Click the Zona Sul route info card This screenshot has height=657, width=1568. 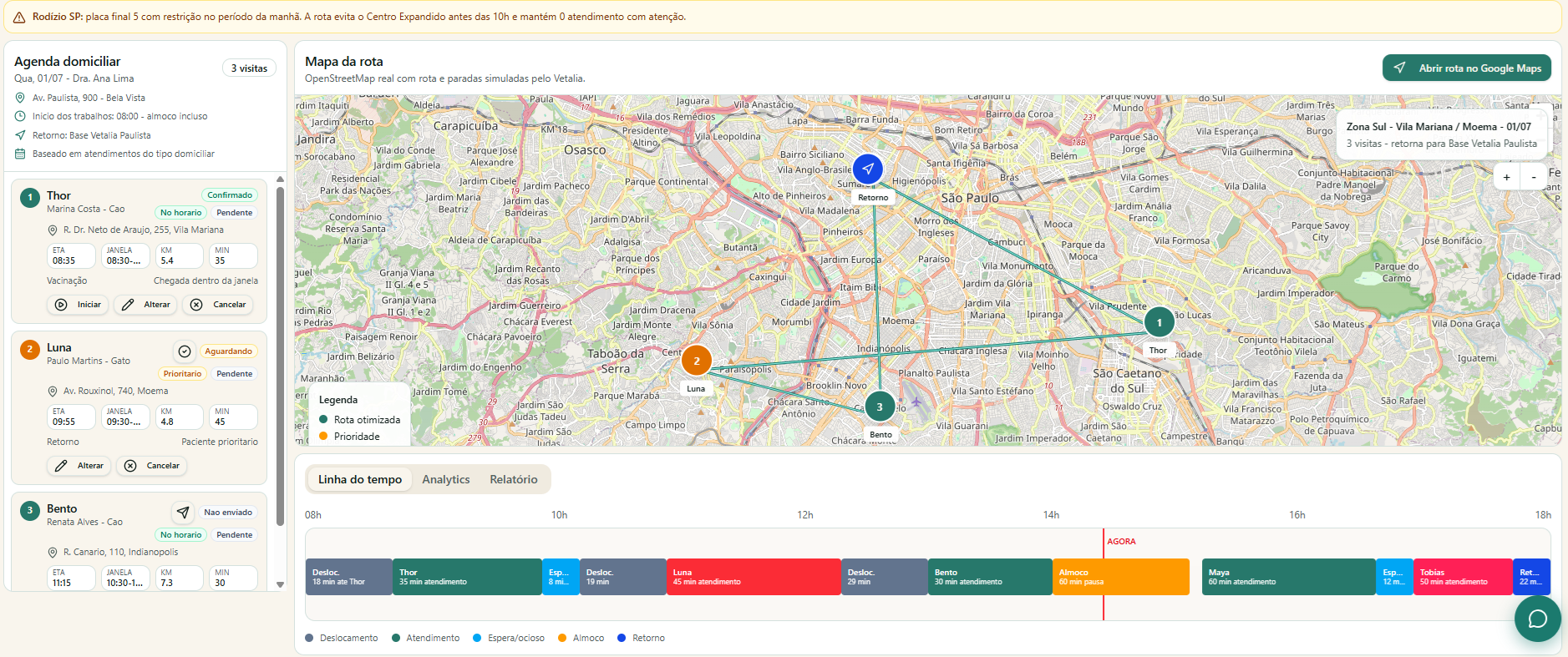coord(1441,135)
